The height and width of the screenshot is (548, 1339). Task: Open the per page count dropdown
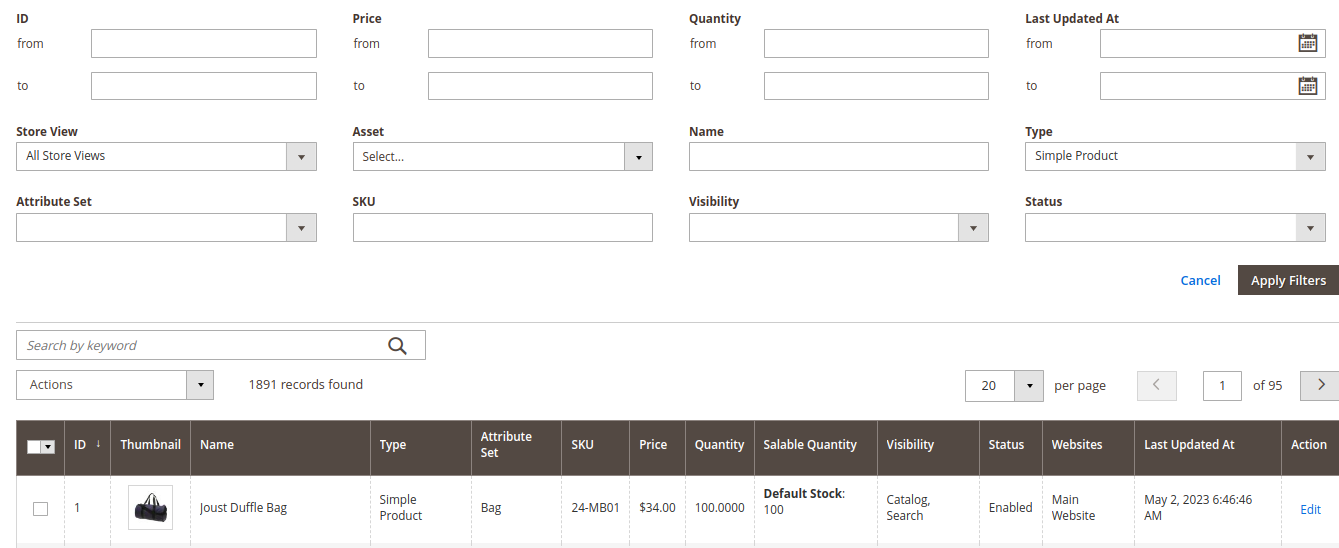1029,385
